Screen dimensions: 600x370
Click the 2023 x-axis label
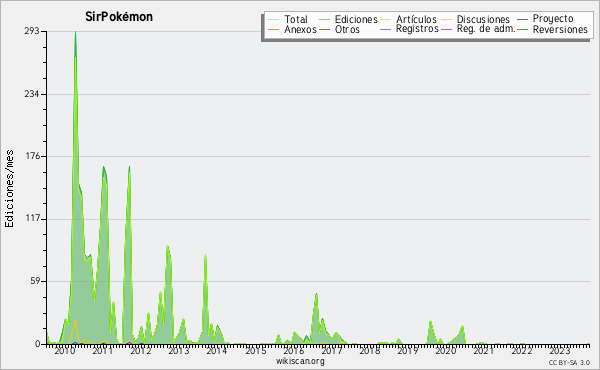pyautogui.click(x=560, y=350)
